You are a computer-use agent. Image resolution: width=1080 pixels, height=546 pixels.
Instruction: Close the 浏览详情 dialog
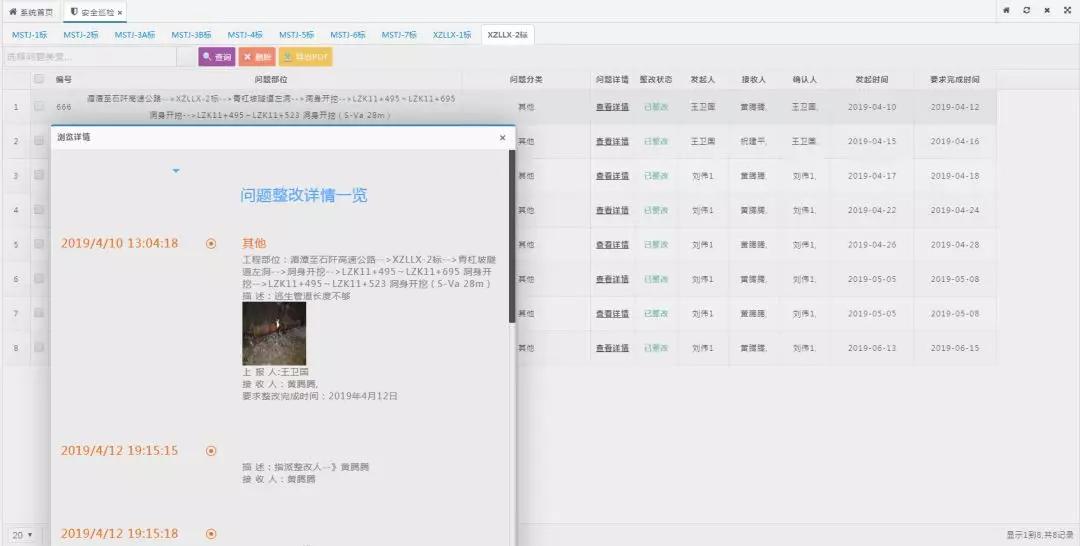point(502,138)
